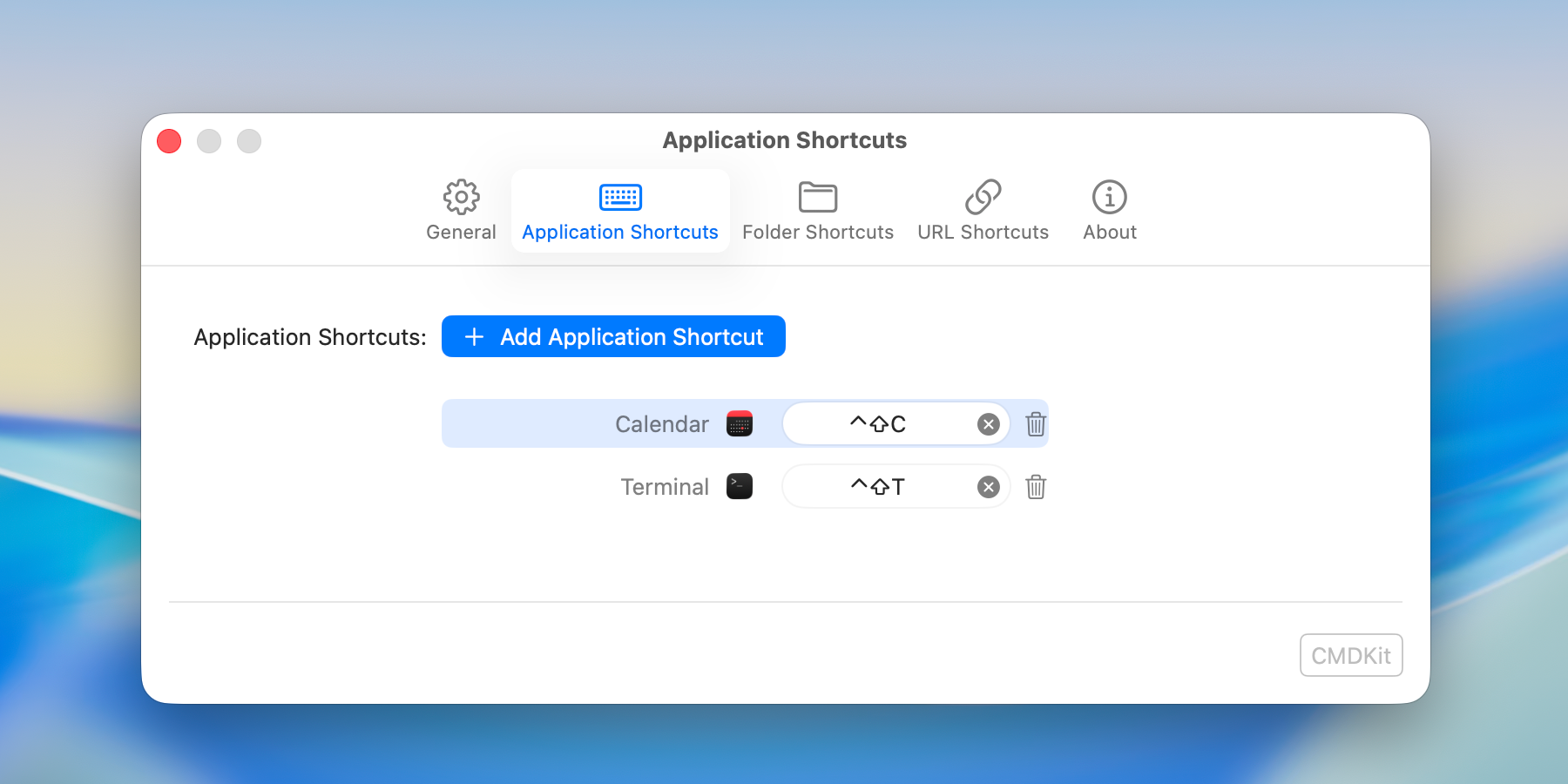Click the ^⇧C shortcut field for Calendar

click(x=878, y=424)
